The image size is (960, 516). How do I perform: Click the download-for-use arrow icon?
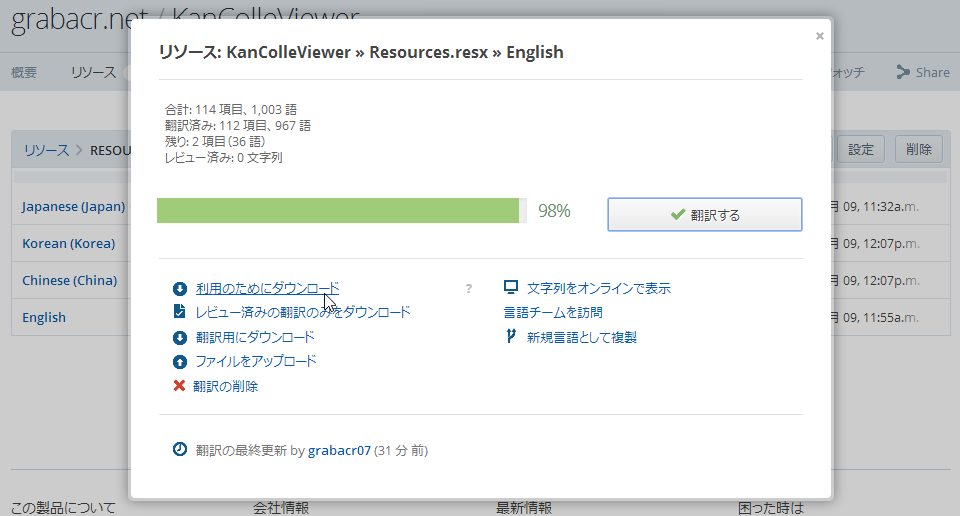179,288
